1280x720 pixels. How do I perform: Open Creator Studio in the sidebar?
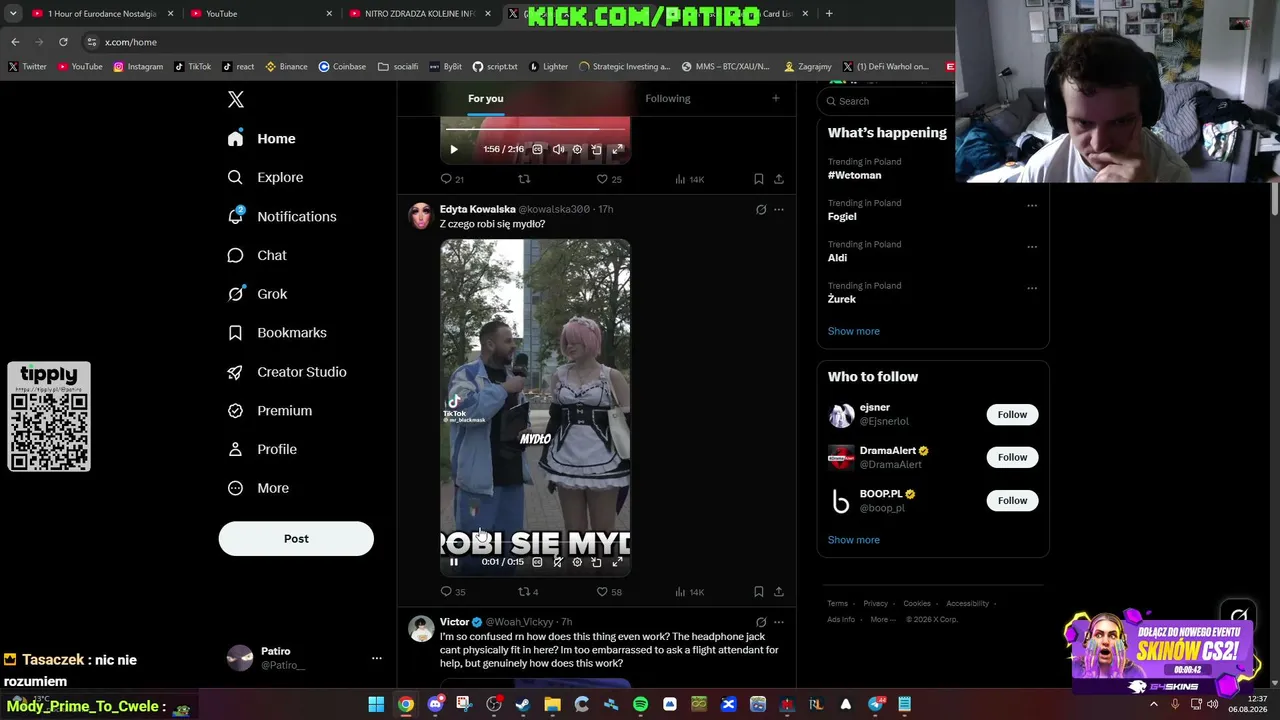(287, 372)
